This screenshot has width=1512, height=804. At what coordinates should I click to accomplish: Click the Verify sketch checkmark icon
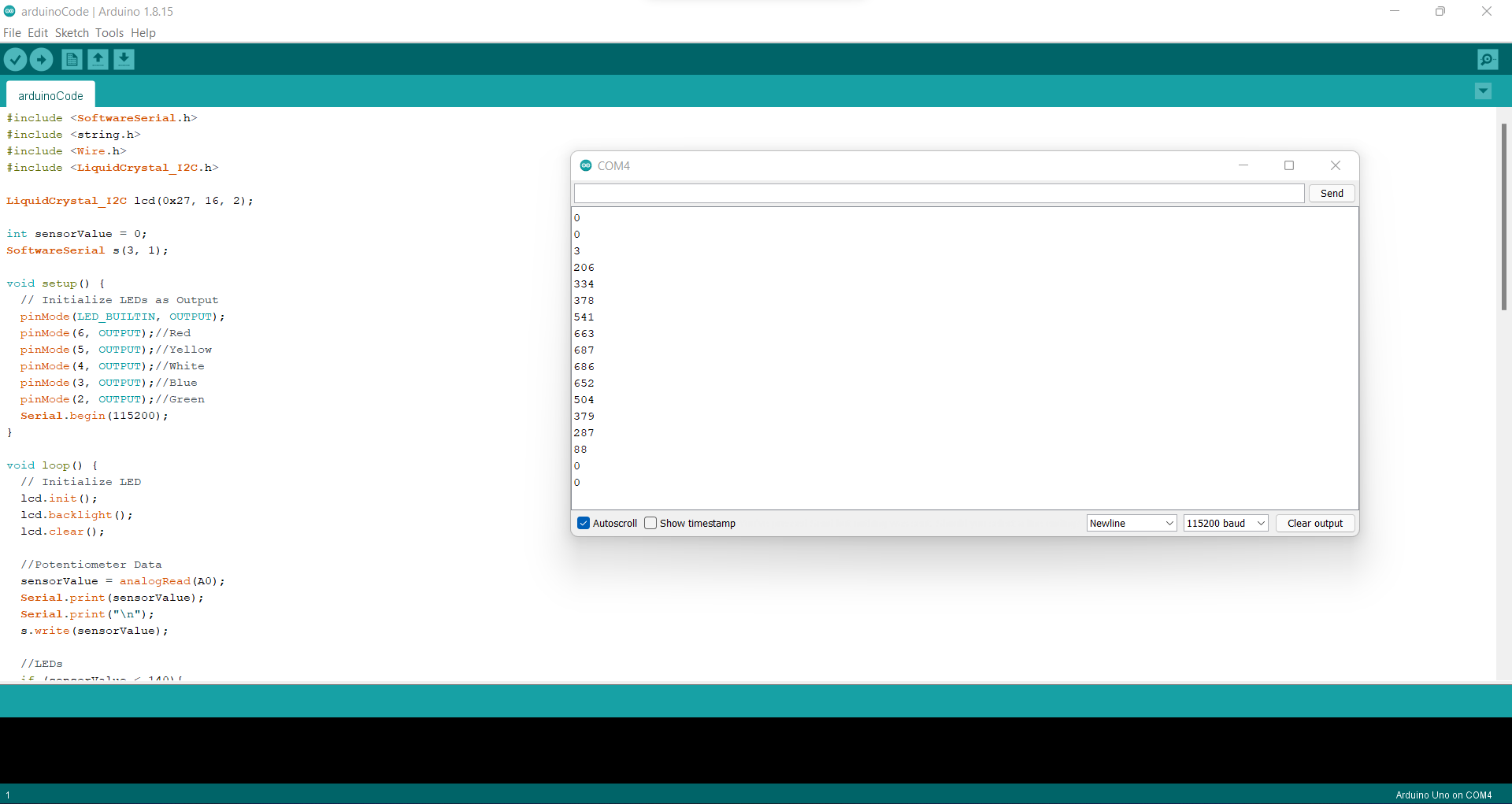15,59
